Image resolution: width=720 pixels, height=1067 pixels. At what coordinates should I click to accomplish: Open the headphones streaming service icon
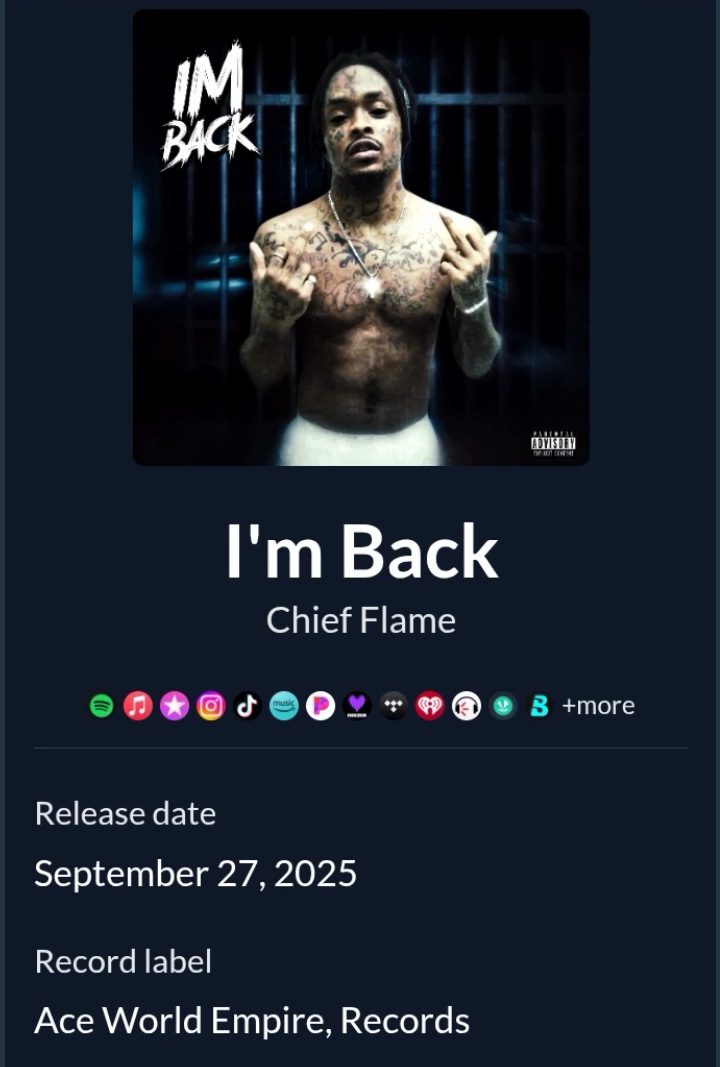tap(467, 706)
